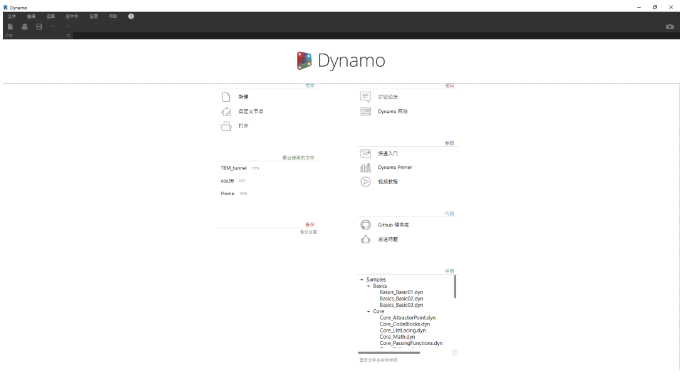Open the 帮助 (Help) menu

113,16
